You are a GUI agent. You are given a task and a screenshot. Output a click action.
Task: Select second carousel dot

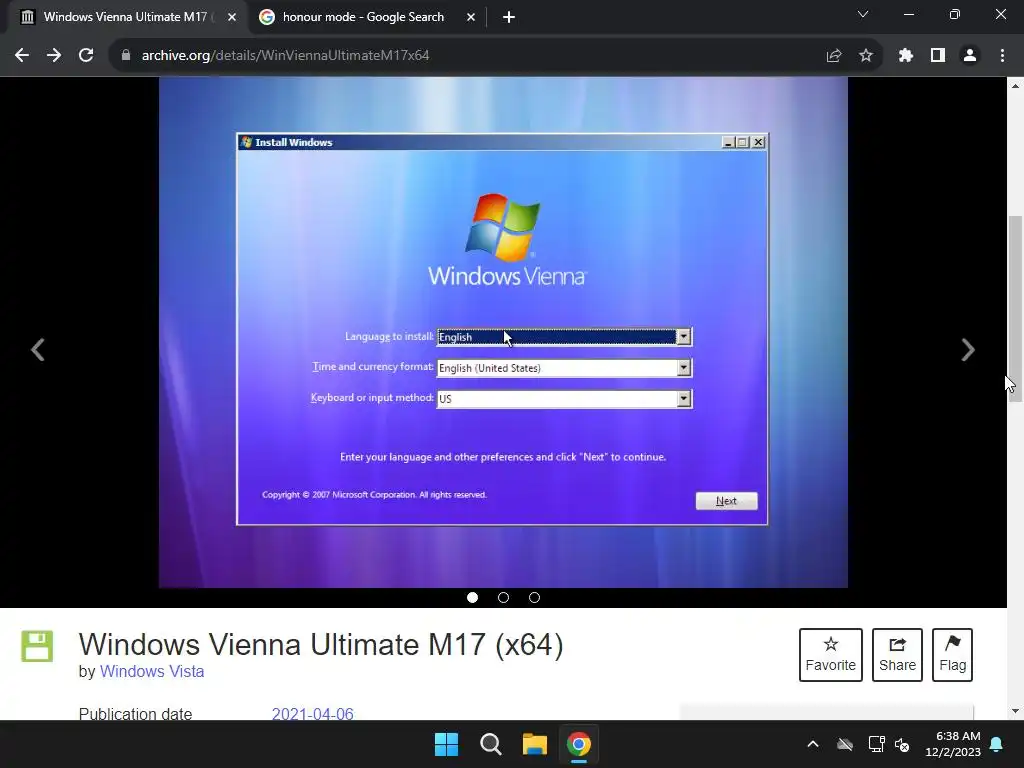(504, 598)
